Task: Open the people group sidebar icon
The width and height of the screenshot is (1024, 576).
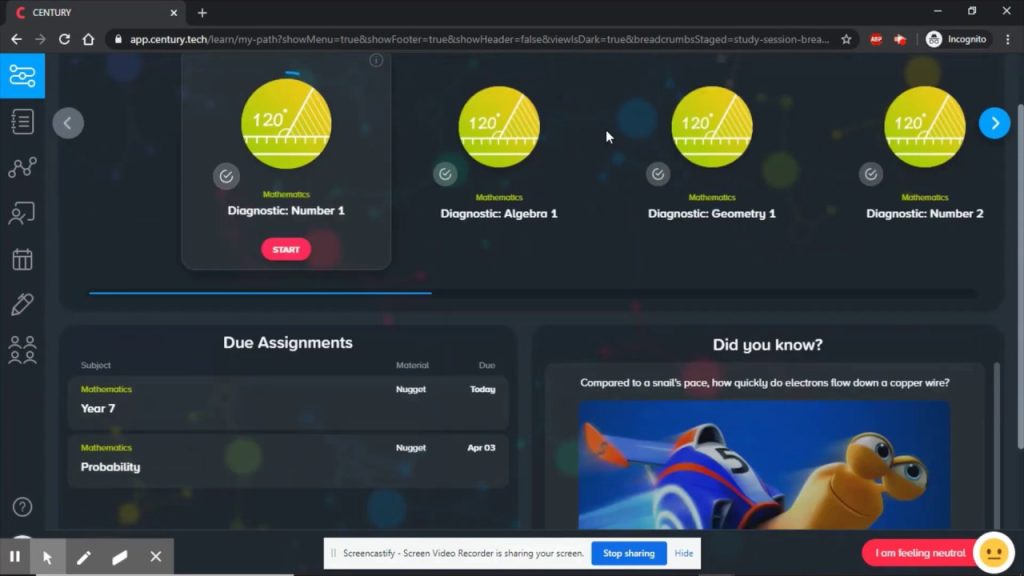Action: pos(22,350)
